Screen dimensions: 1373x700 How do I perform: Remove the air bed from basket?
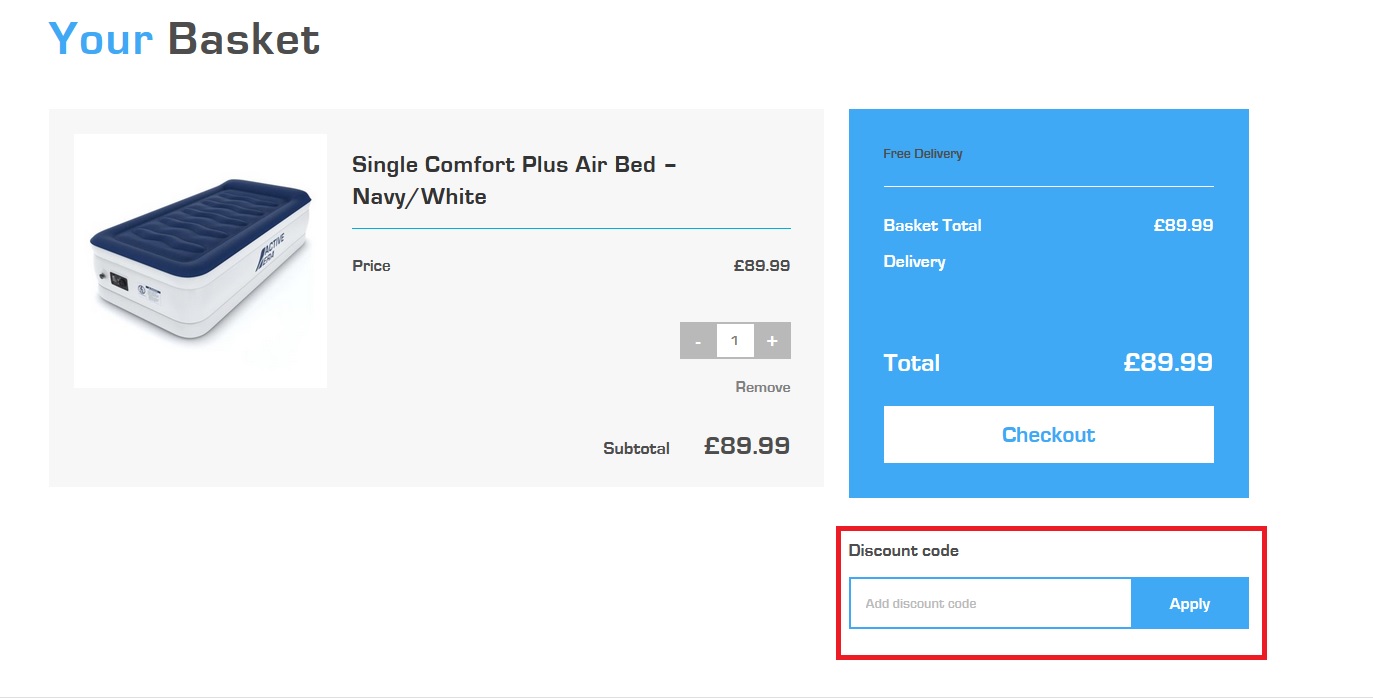[763, 387]
